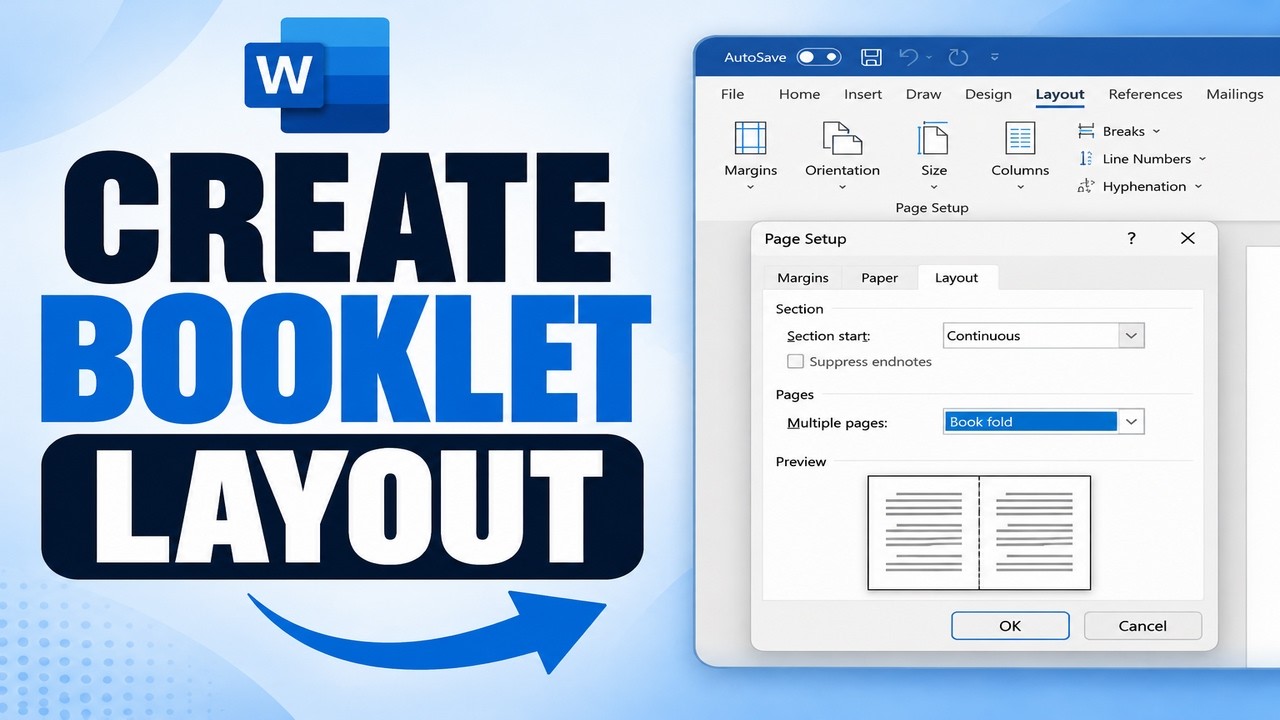Click the Undo arrow icon
This screenshot has width=1280, height=720.
909,57
